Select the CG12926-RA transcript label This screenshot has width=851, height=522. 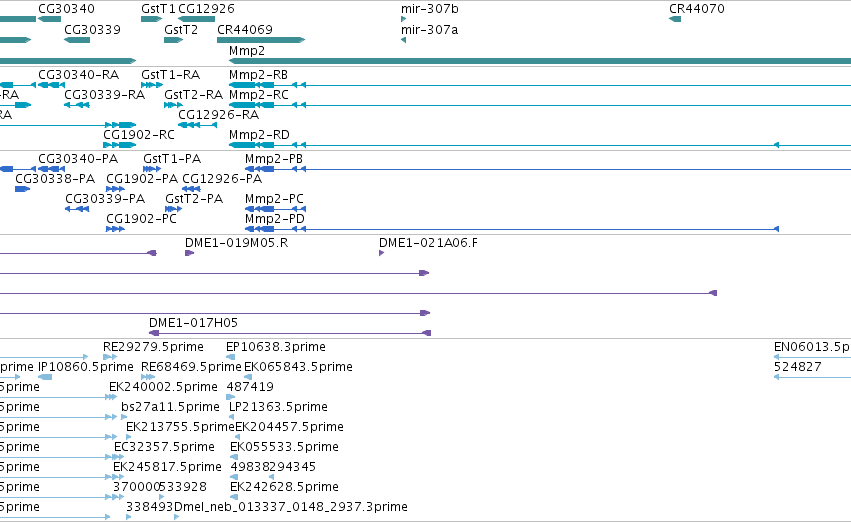click(x=219, y=114)
